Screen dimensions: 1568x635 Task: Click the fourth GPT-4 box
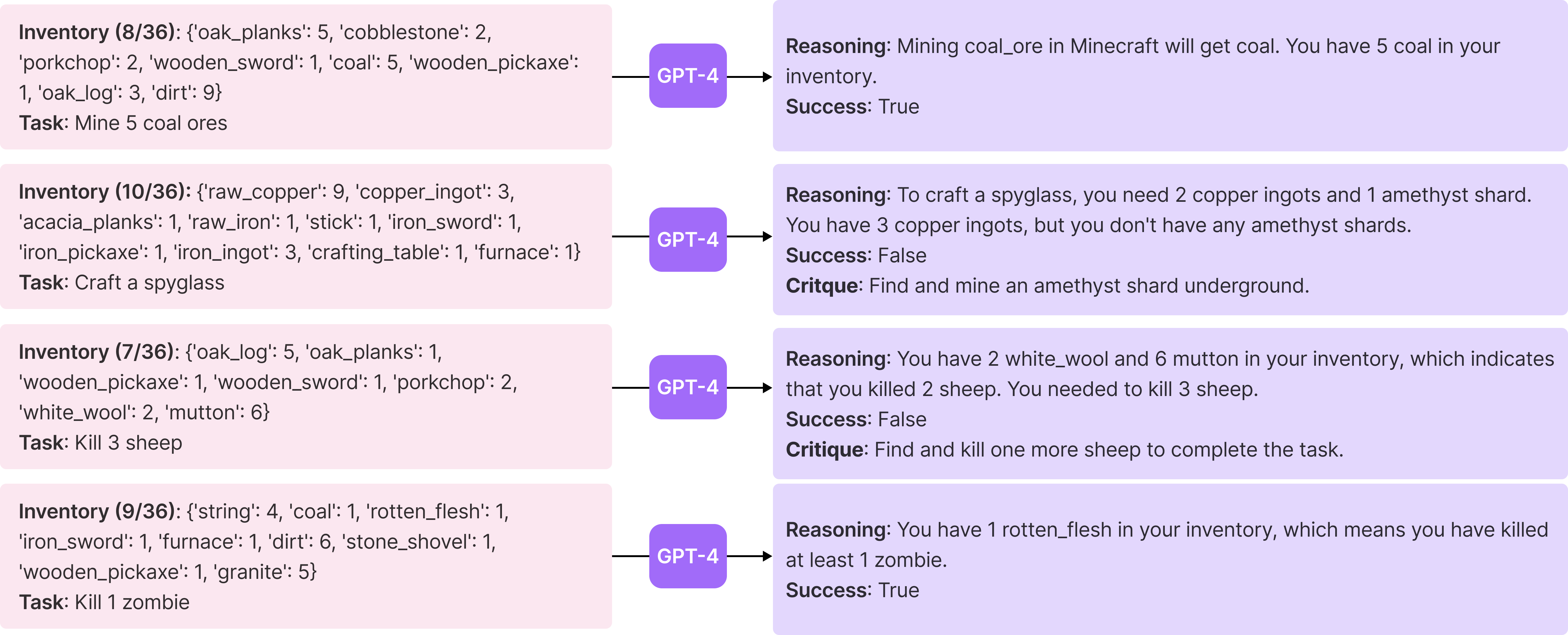coord(688,556)
